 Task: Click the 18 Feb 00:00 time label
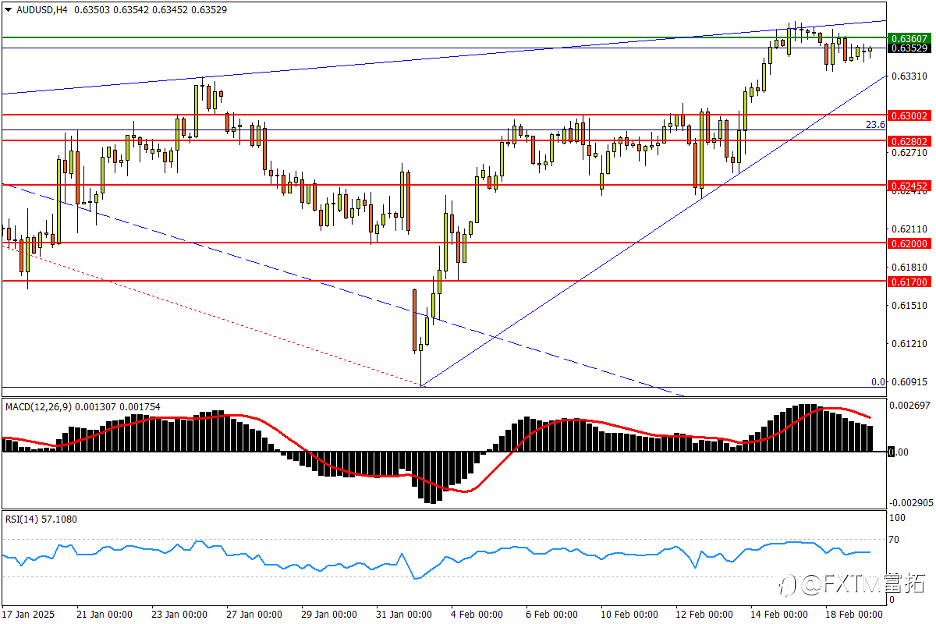tap(854, 614)
